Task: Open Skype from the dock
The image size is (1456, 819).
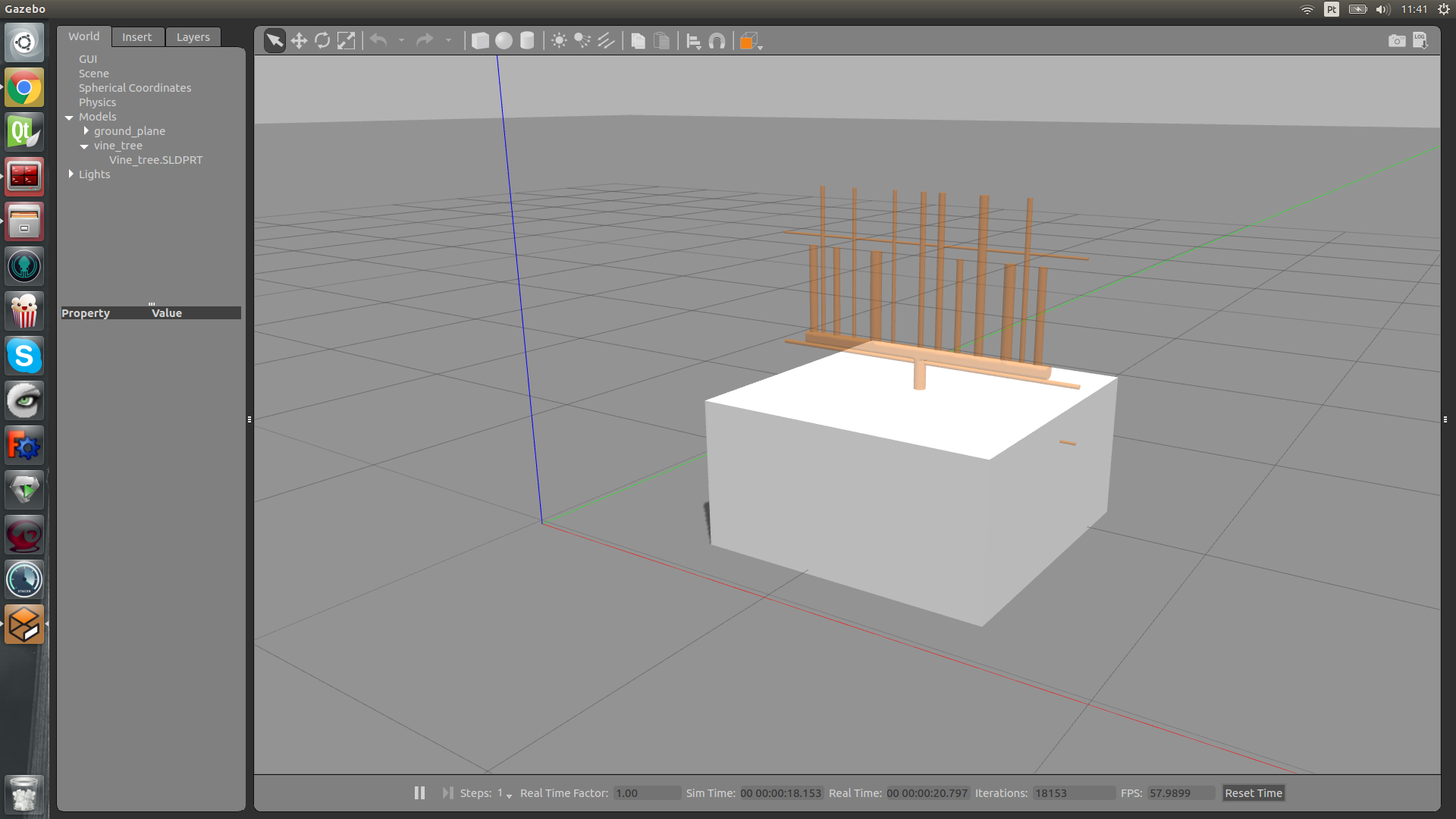Action: pos(24,356)
